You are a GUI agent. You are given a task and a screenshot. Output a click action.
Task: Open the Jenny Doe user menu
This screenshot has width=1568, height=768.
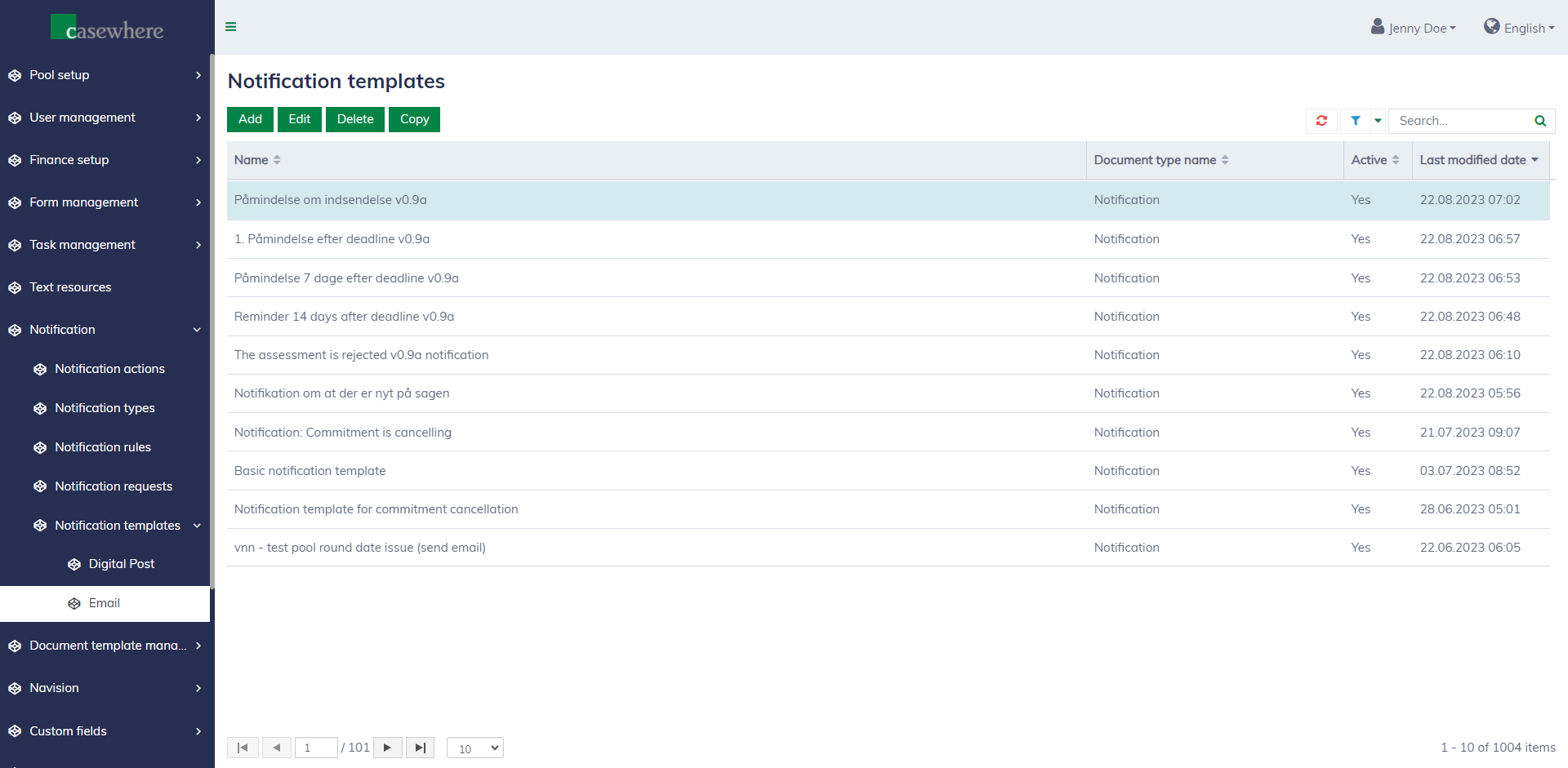(x=1414, y=28)
